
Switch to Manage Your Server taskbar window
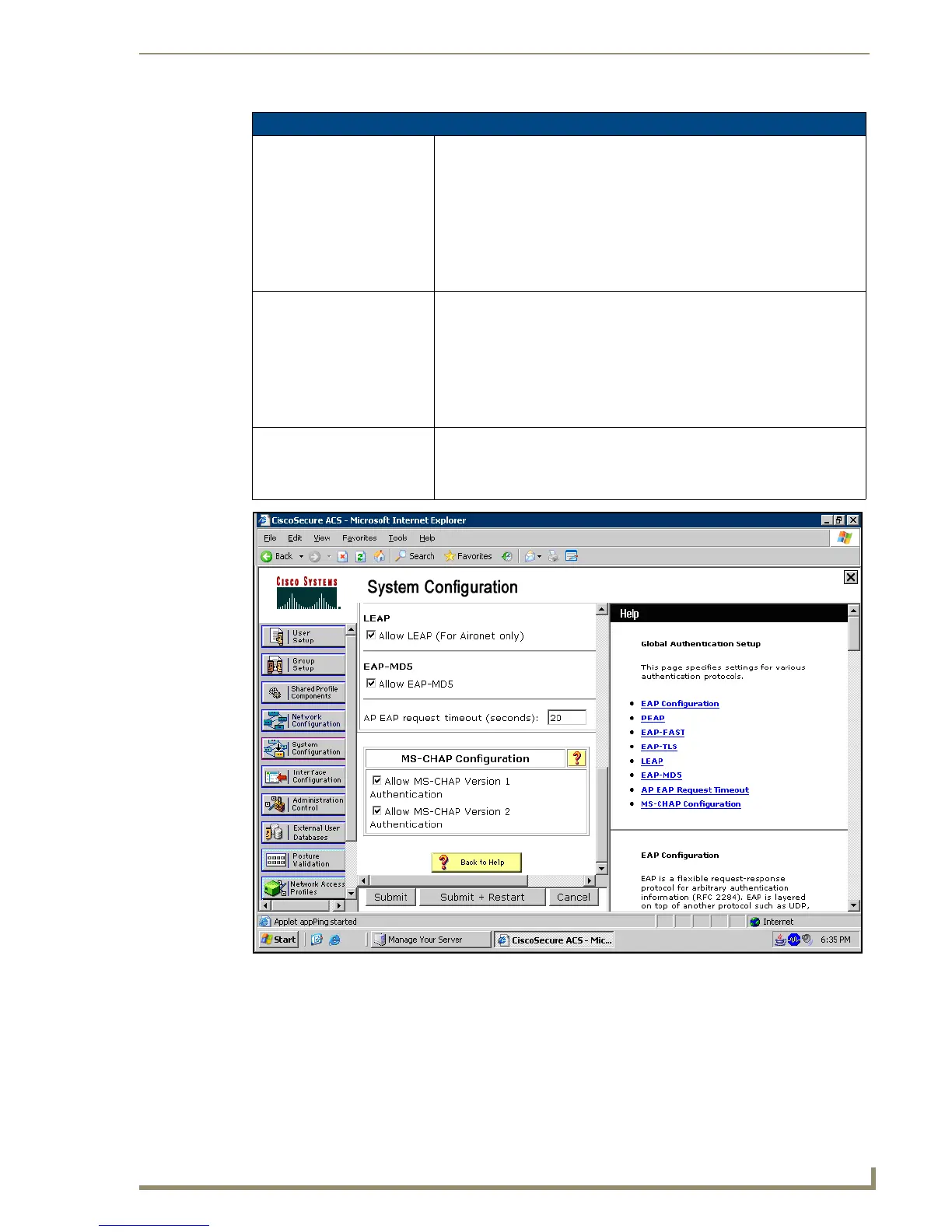tap(431, 940)
